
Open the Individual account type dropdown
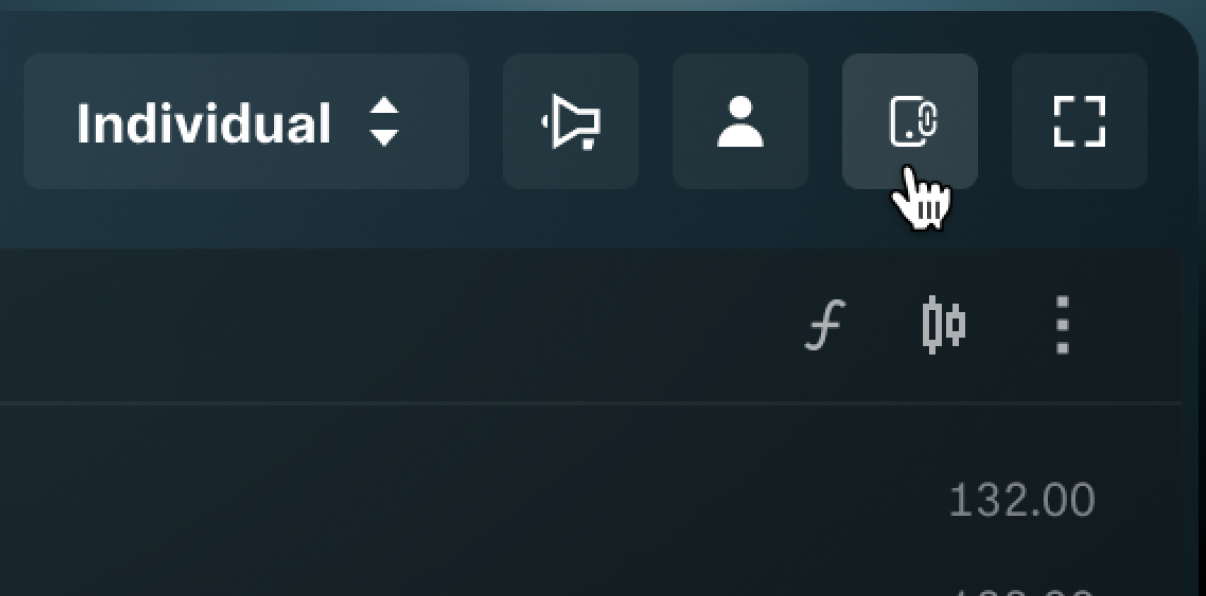tap(246, 121)
